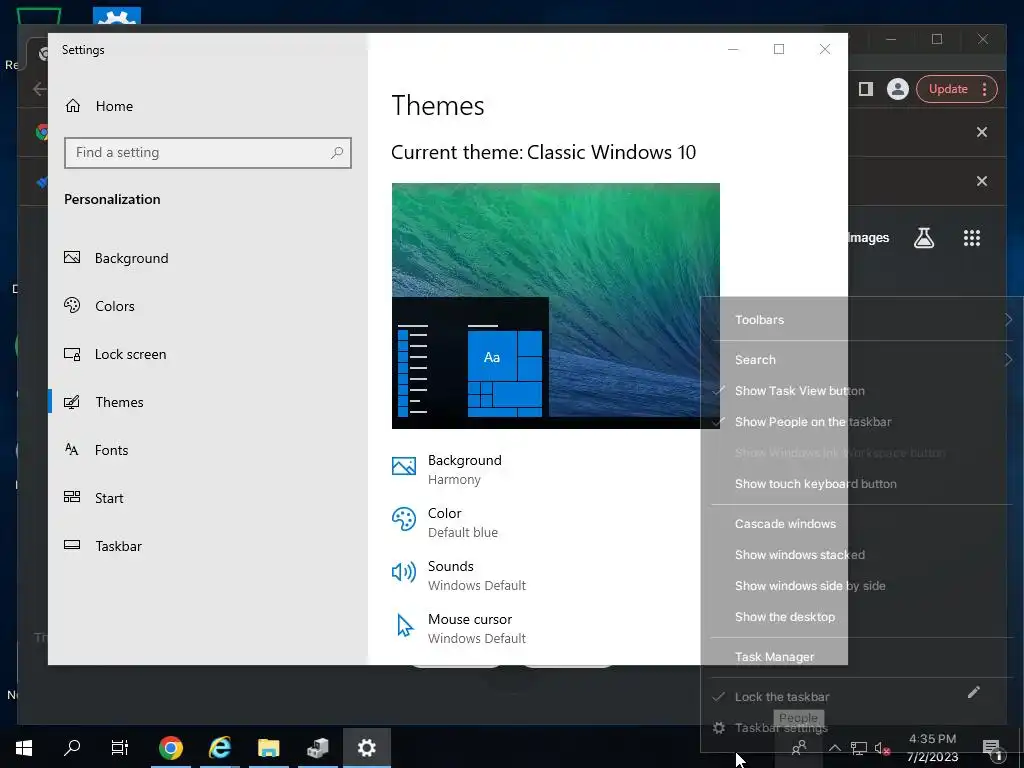The width and height of the screenshot is (1024, 768).
Task: Select Themes in sidebar
Action: pos(104,402)
